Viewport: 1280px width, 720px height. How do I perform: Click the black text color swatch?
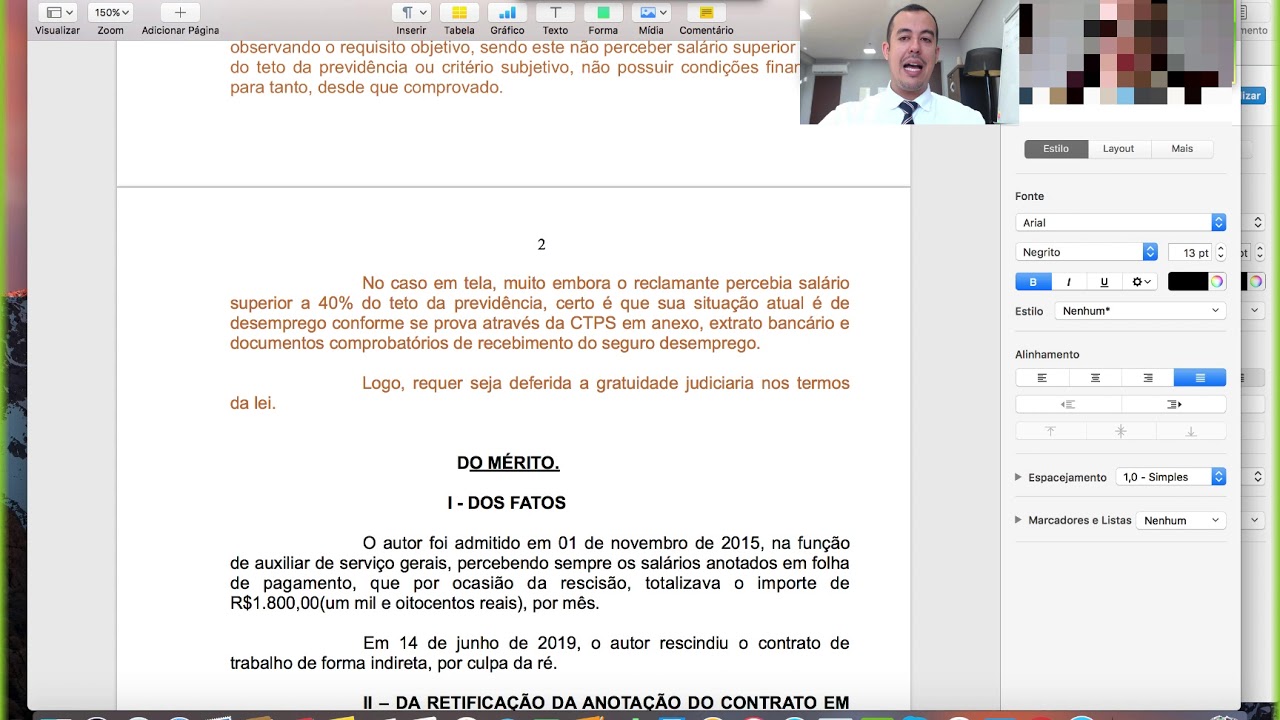pos(1188,282)
